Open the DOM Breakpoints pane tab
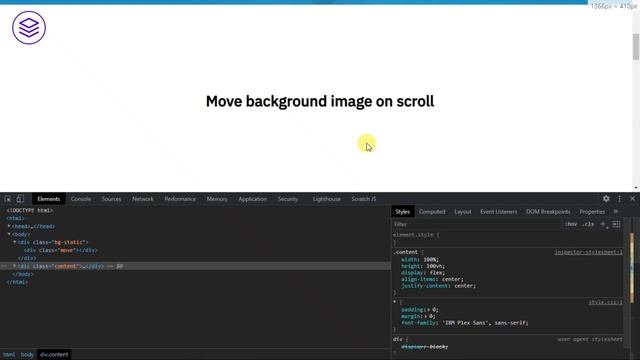 click(x=548, y=211)
